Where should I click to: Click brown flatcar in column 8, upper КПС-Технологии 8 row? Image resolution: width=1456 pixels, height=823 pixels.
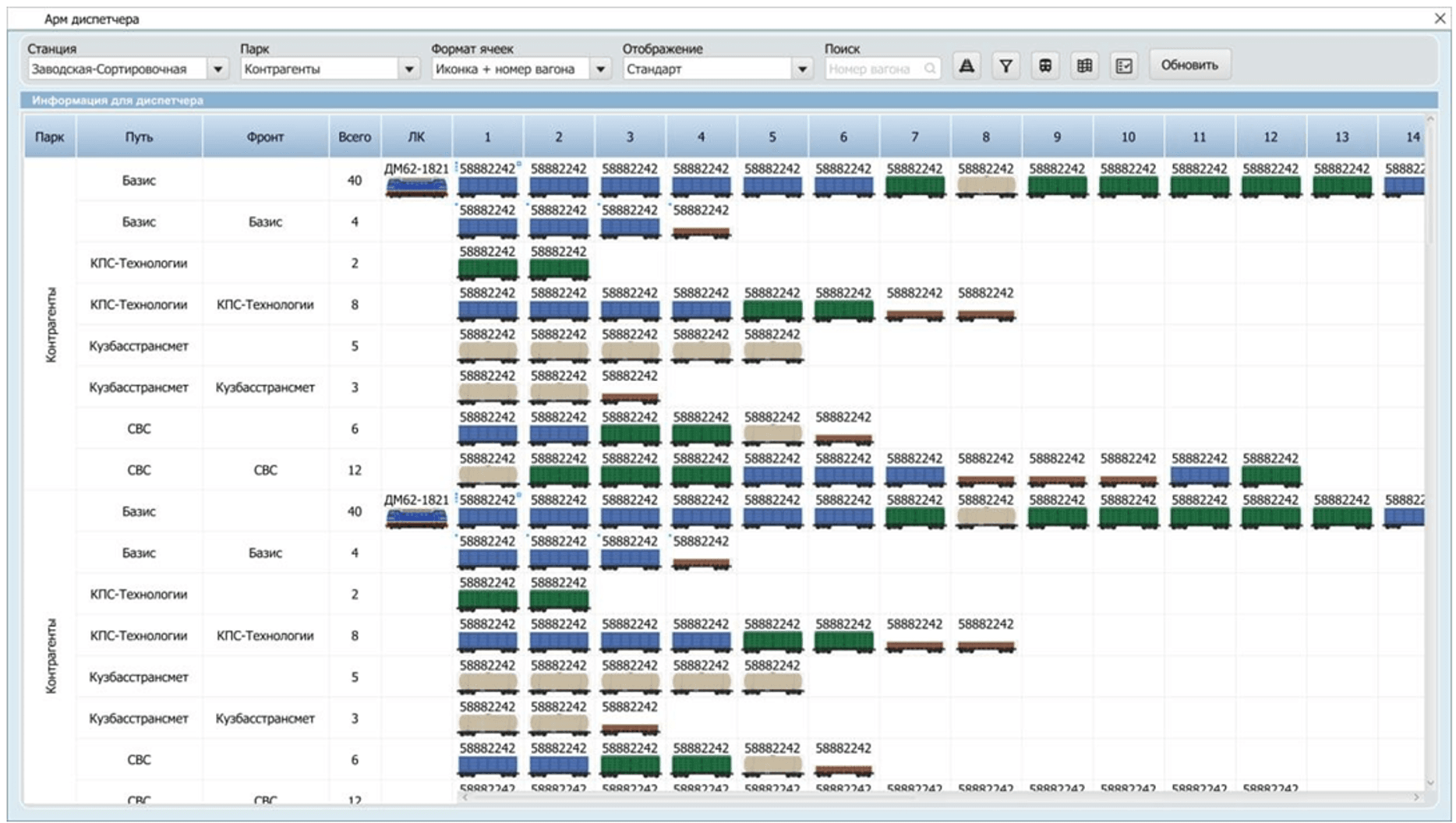(x=986, y=315)
